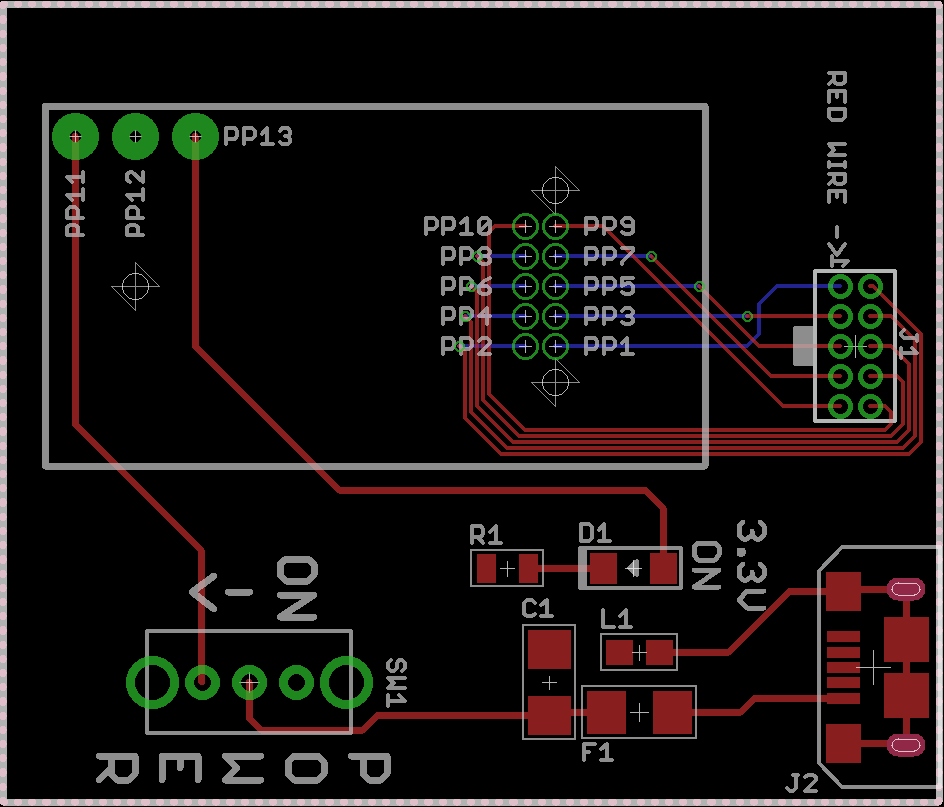Screen dimensions: 944x807
Task: Click the large left pad of SW1
Action: 152,683
